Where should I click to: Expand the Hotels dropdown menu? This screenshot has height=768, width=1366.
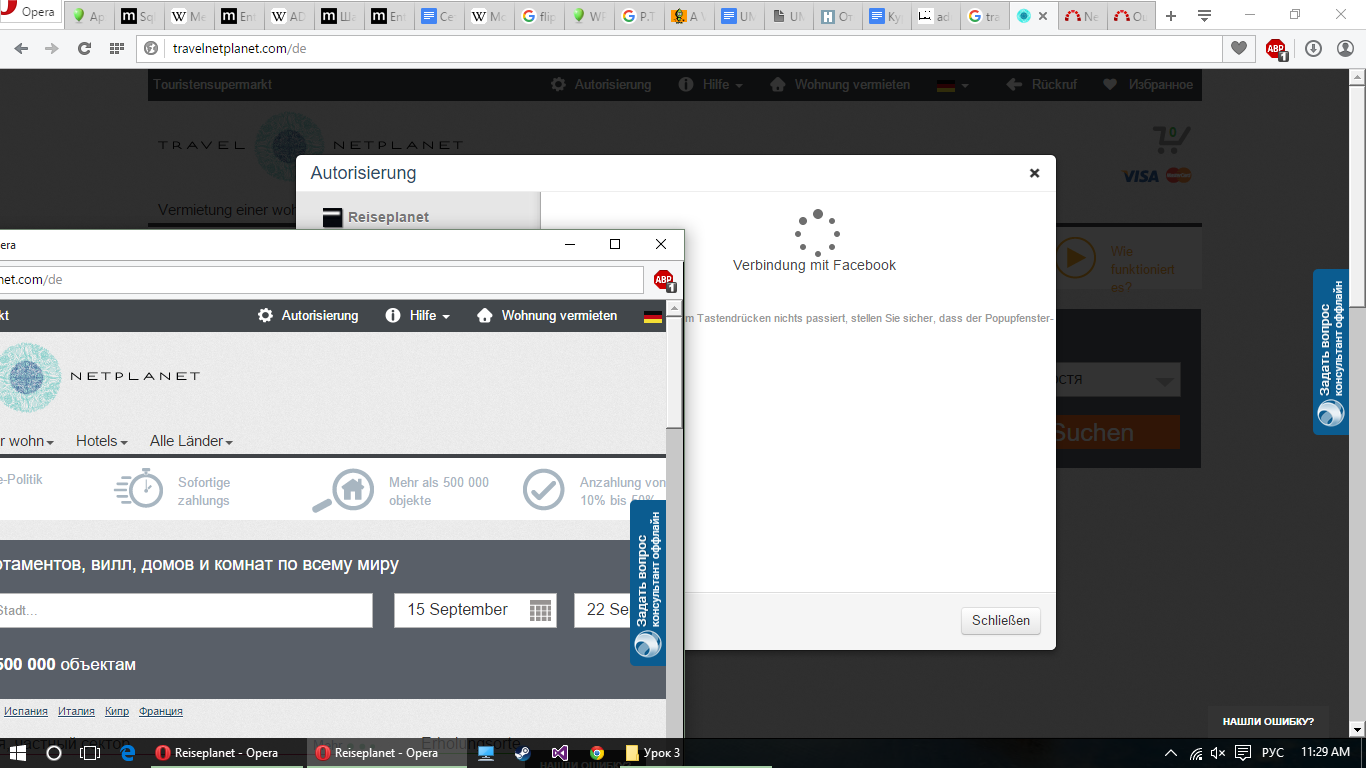click(102, 441)
